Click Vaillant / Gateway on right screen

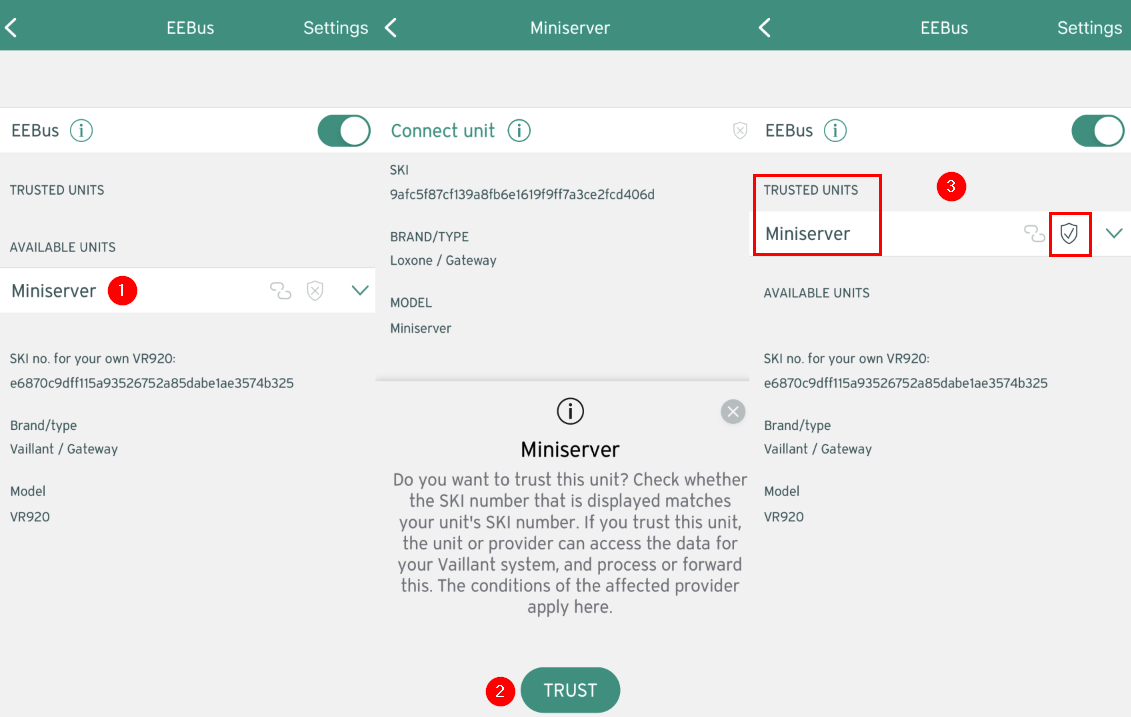point(818,449)
